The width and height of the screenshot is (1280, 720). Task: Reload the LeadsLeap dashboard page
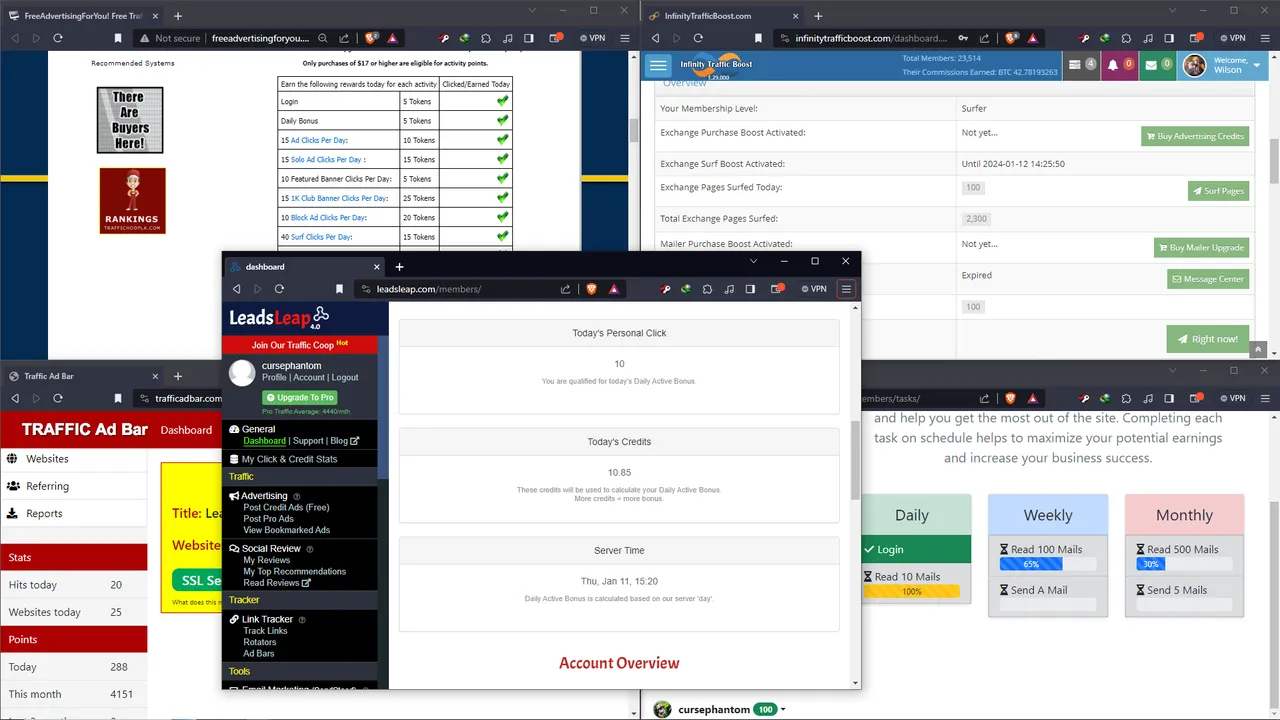coord(279,289)
